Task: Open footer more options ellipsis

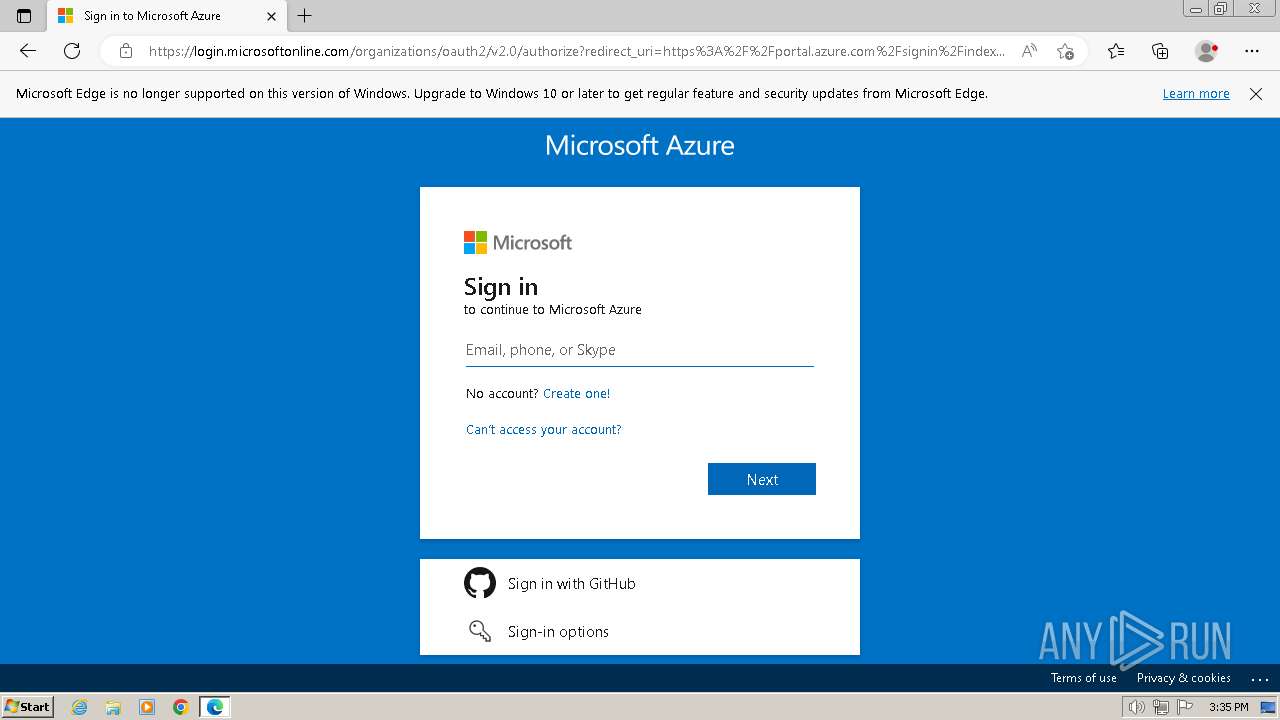Action: (1260, 679)
